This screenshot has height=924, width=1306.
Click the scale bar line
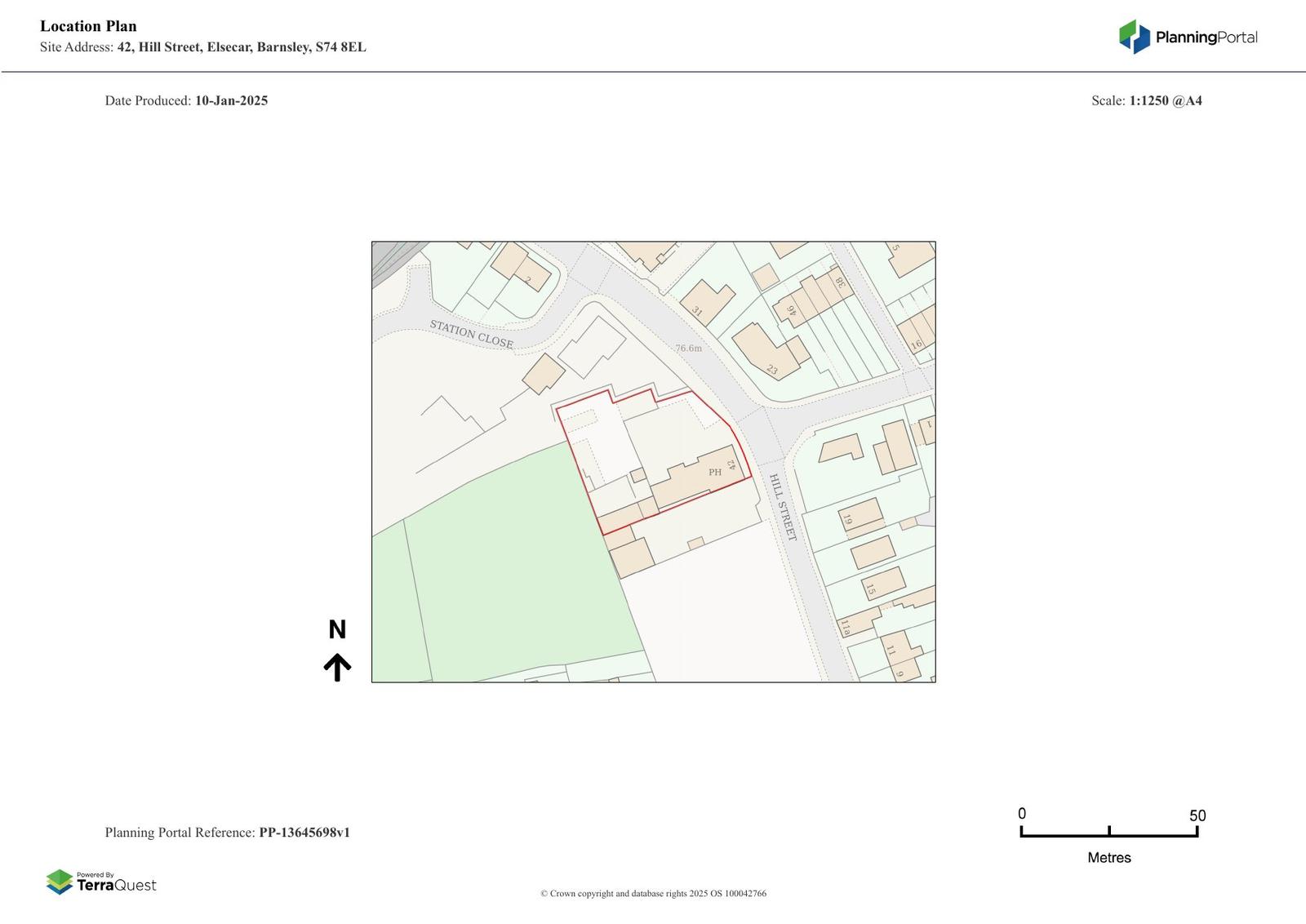(x=1108, y=834)
